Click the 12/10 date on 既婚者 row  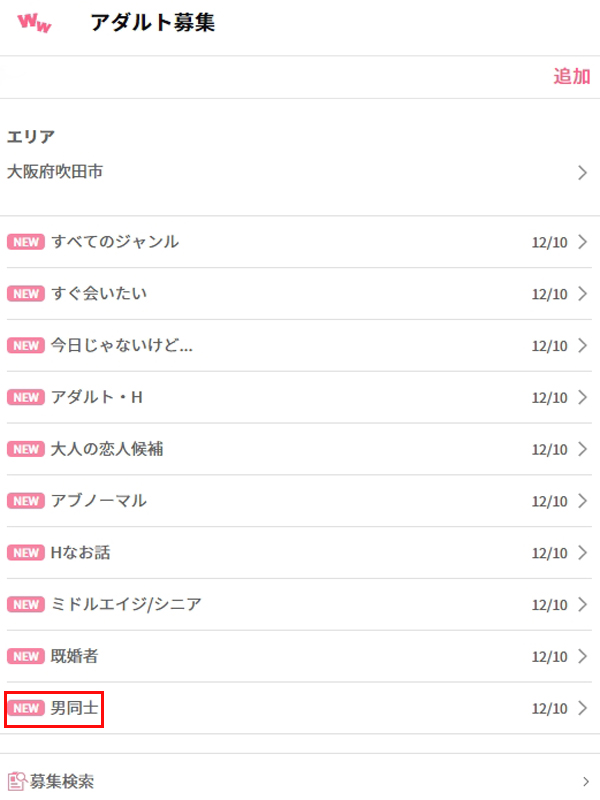(x=549, y=658)
